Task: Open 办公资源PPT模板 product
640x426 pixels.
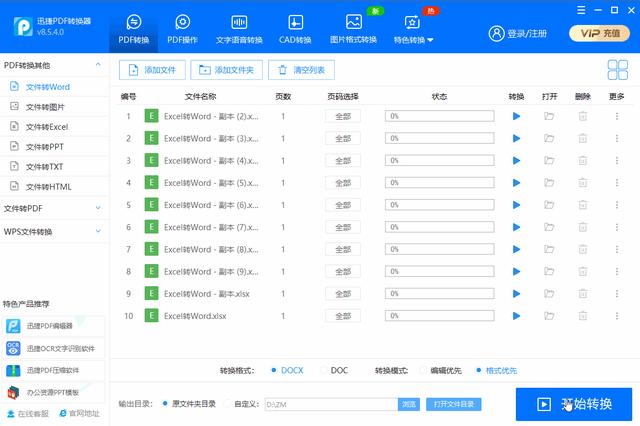Action: [53, 393]
